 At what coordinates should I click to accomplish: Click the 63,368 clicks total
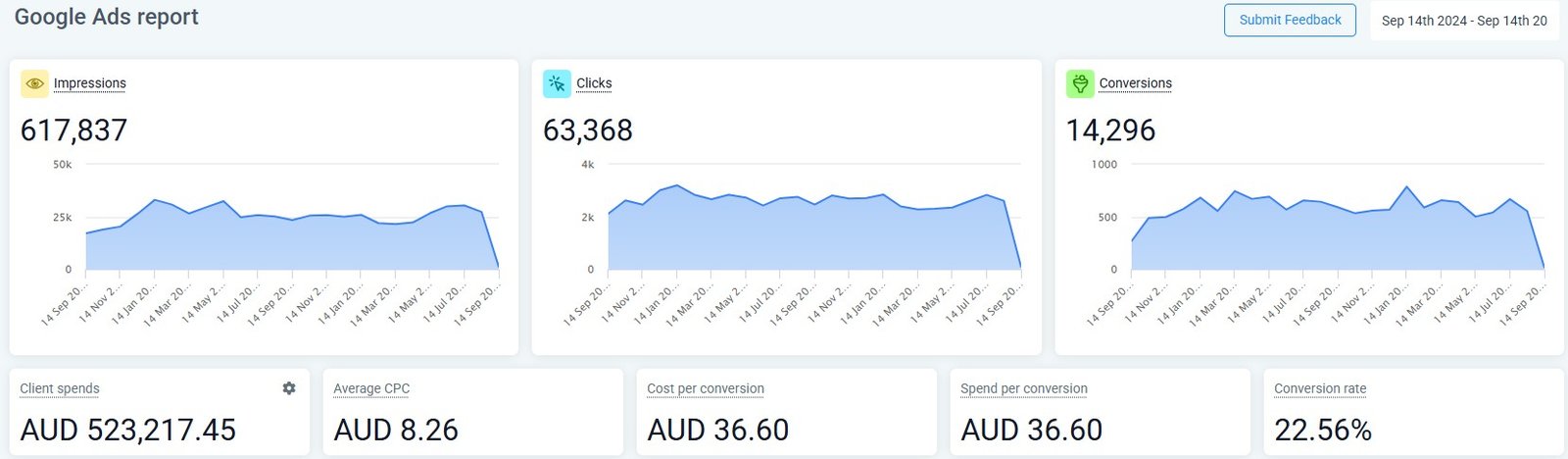(x=588, y=130)
